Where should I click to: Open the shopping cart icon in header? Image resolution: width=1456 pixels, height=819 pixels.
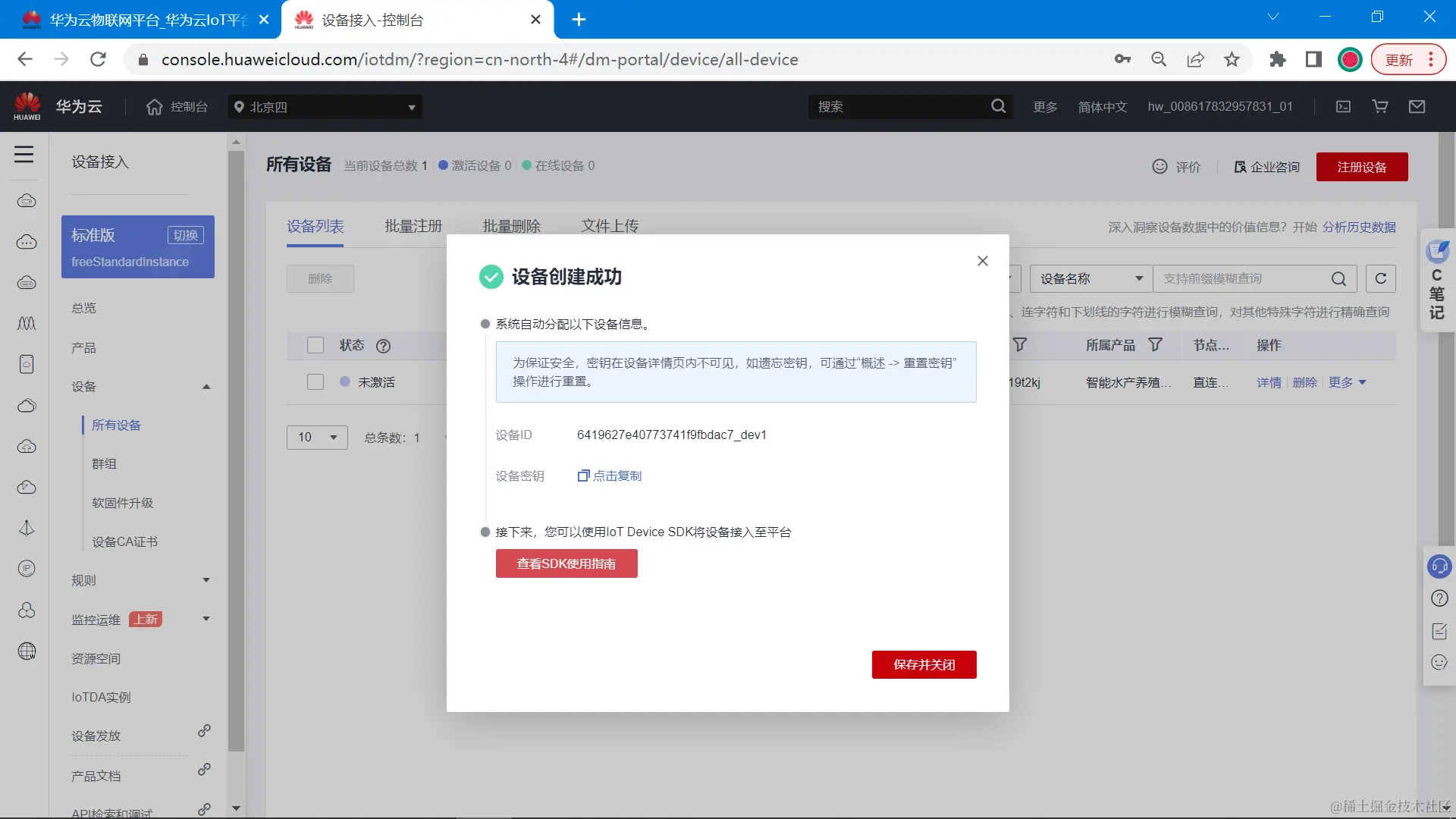click(x=1380, y=107)
